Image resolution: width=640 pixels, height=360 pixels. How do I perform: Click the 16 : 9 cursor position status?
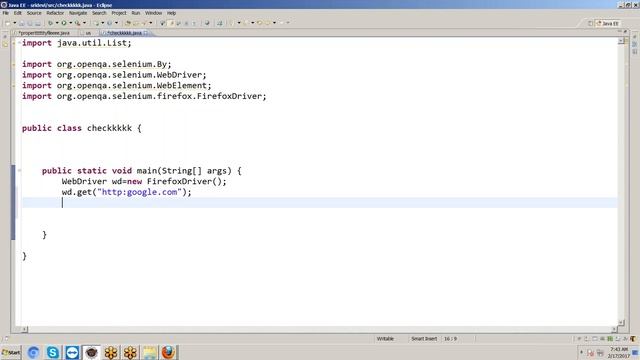[x=450, y=339]
